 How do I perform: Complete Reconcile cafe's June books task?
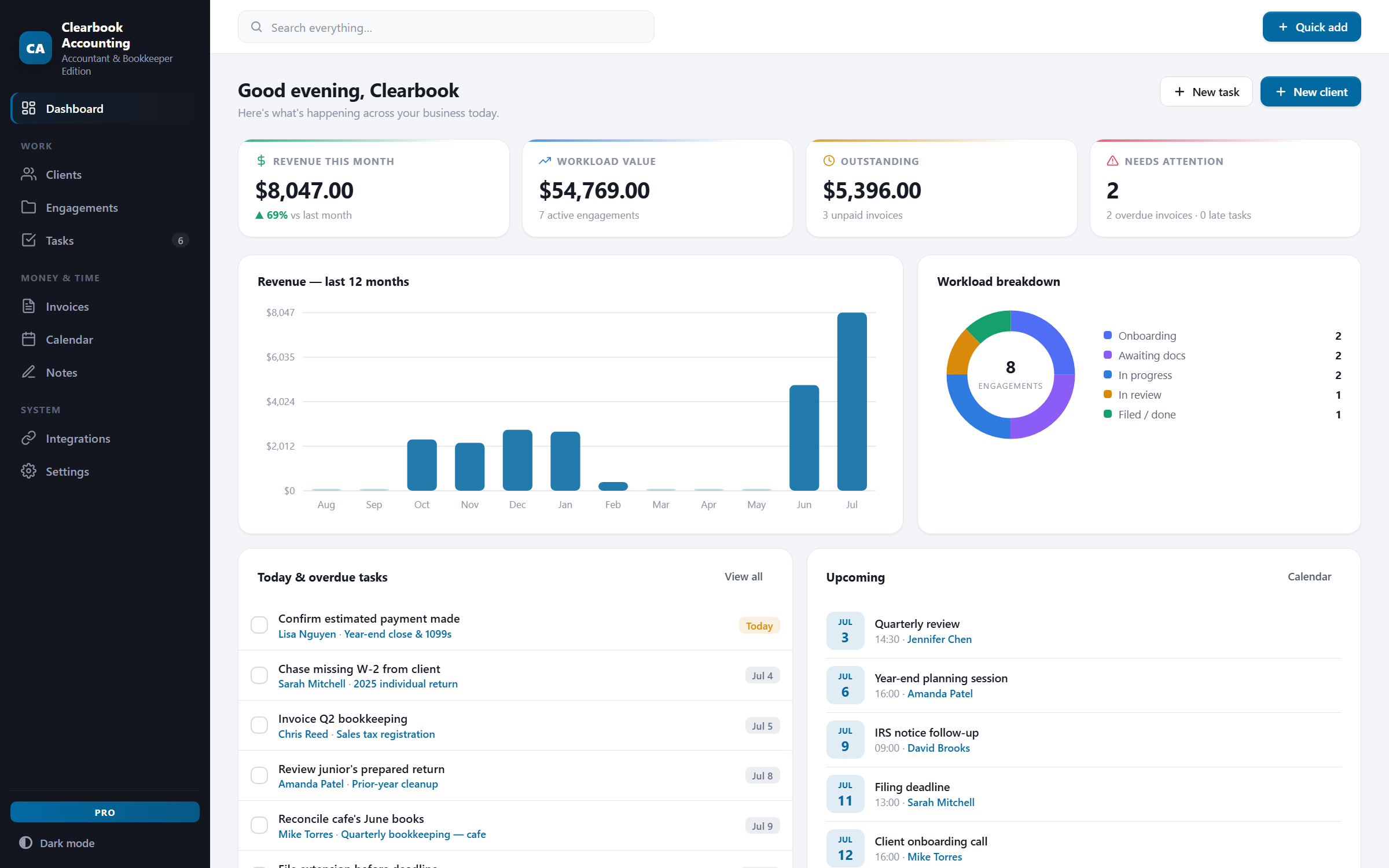pos(259,825)
